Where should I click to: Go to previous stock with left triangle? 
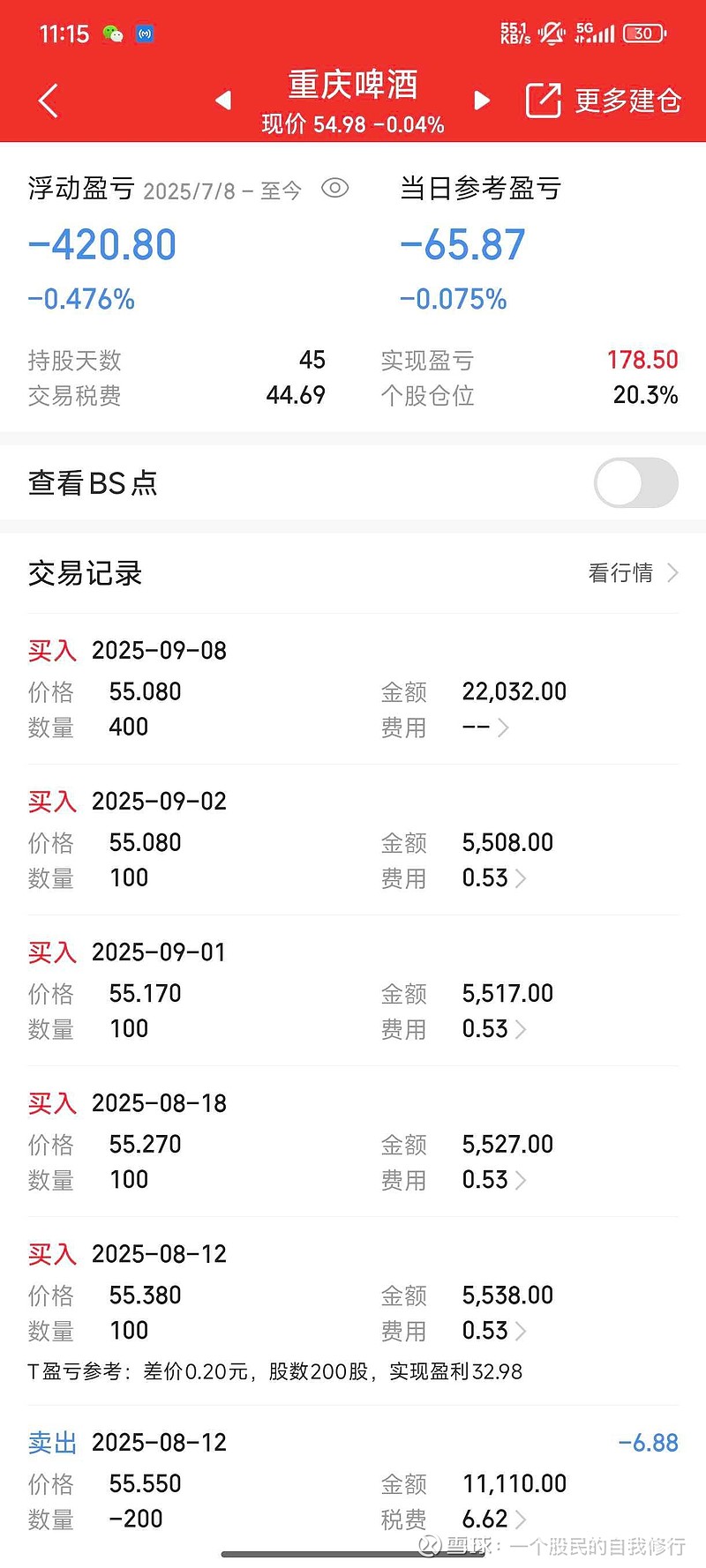click(223, 101)
